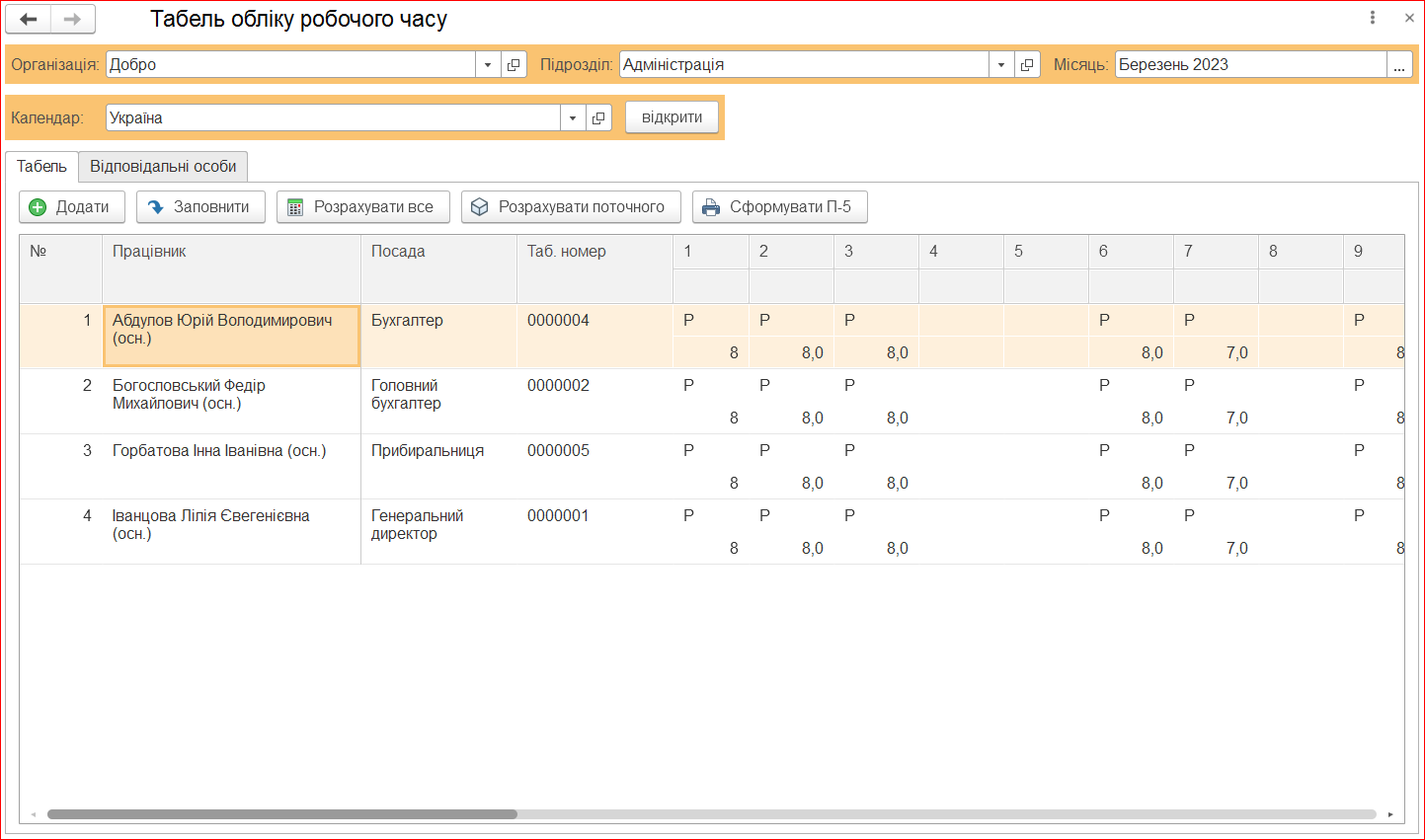Click Абдулов's day 7 hours value 7,0
The image size is (1425, 840).
(1216, 352)
